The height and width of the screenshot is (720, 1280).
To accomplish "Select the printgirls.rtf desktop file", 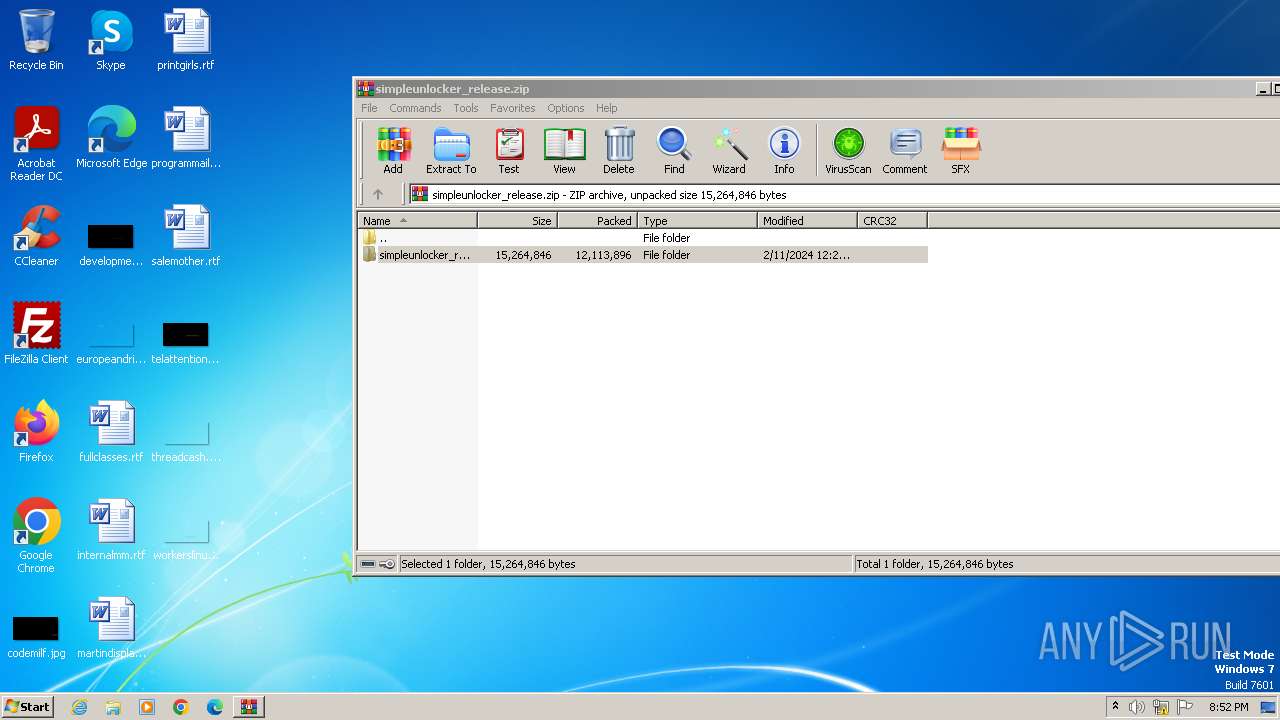I will pyautogui.click(x=186, y=40).
